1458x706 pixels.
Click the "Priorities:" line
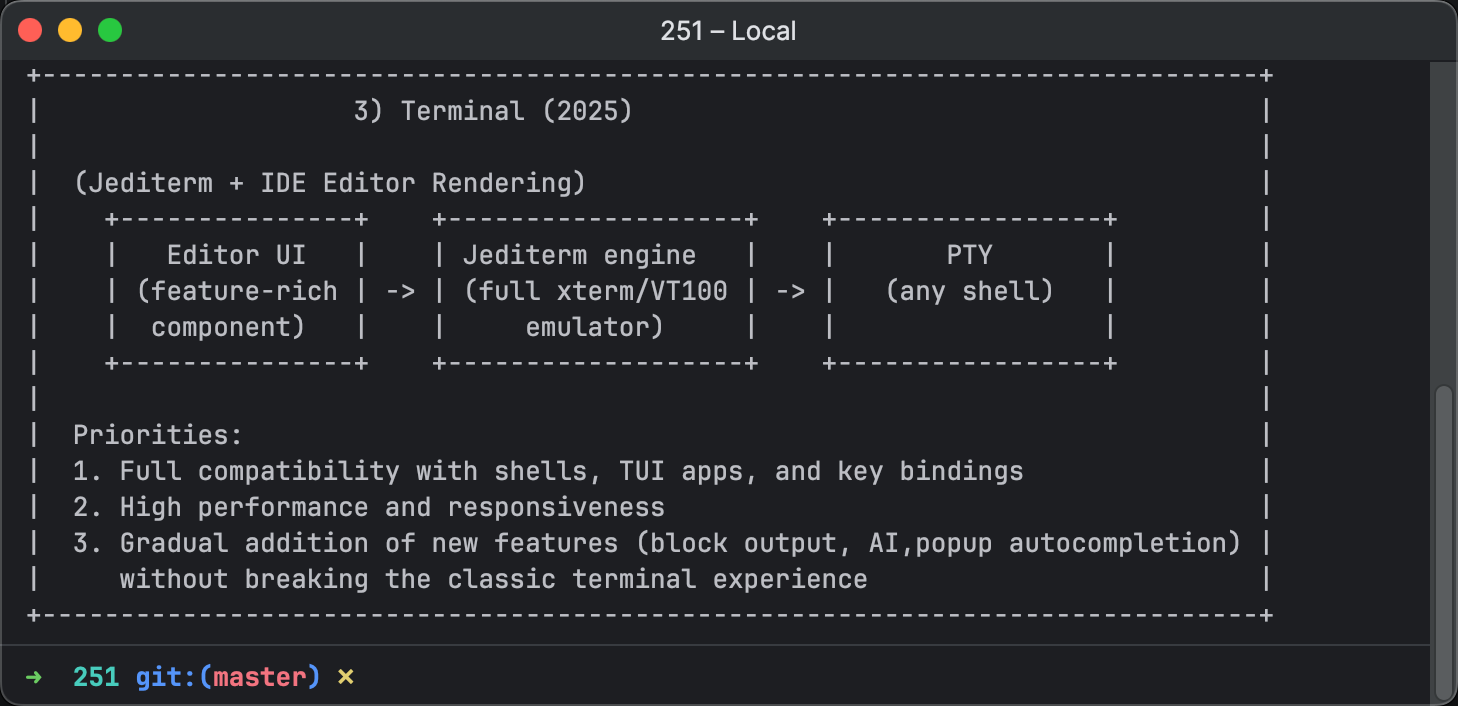point(159,435)
